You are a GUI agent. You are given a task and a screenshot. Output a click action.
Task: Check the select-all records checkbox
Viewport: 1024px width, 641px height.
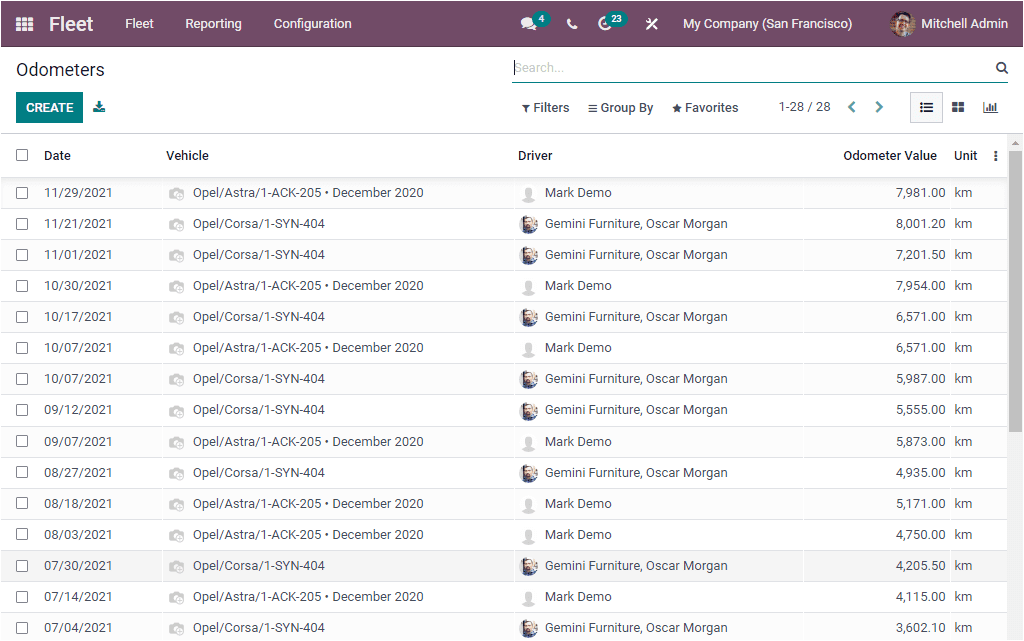[22, 156]
